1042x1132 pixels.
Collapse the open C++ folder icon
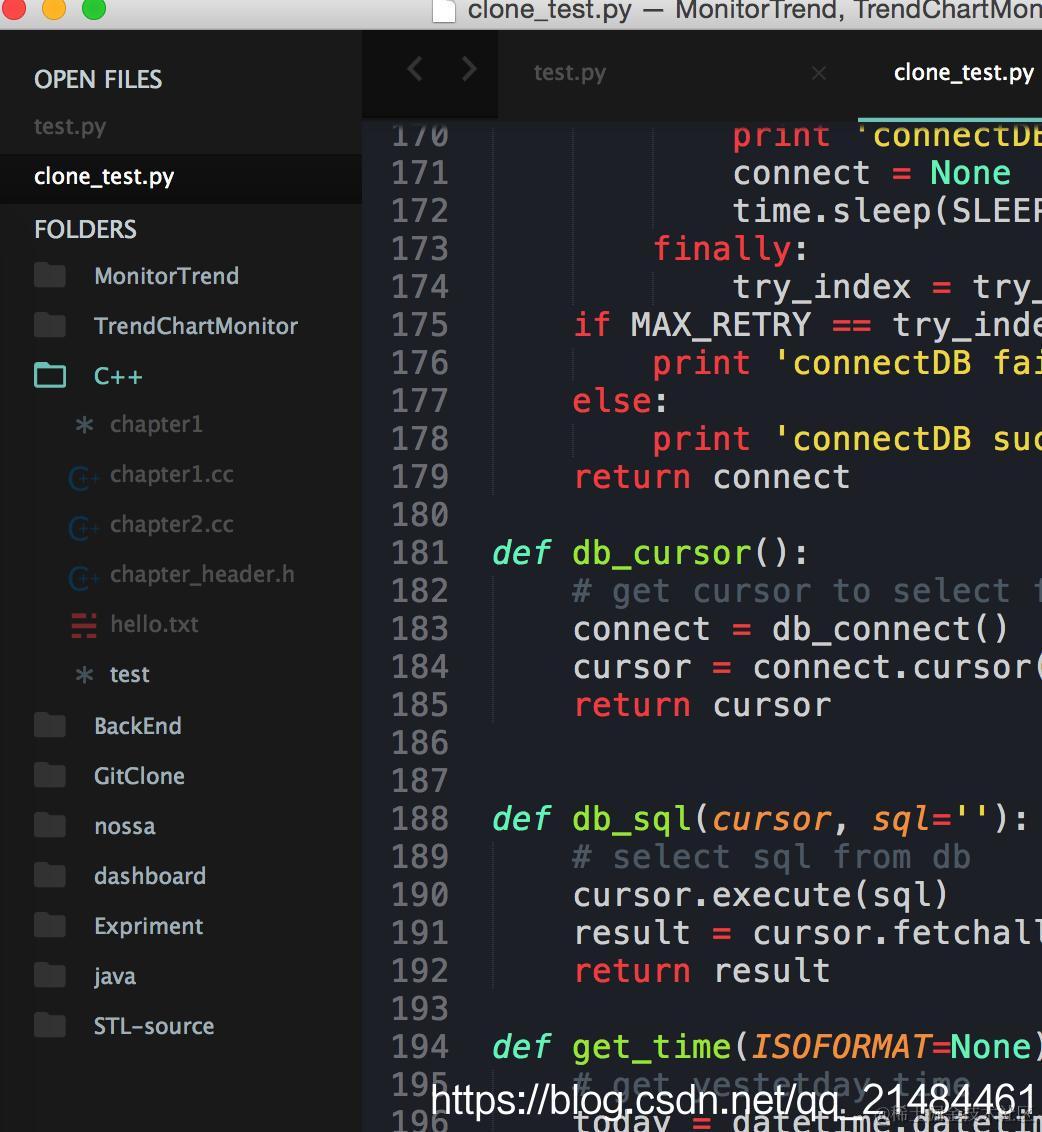tap(50, 375)
